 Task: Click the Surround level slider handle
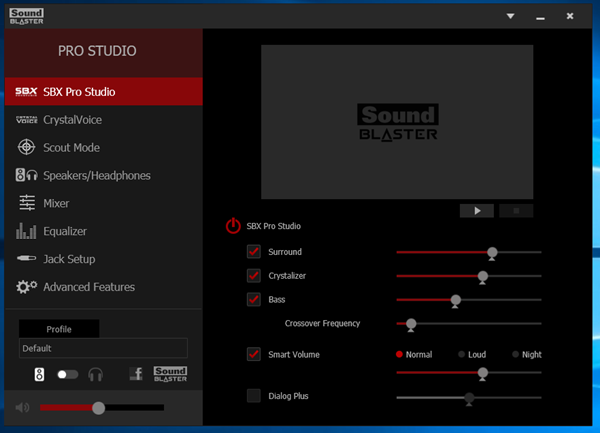click(492, 253)
